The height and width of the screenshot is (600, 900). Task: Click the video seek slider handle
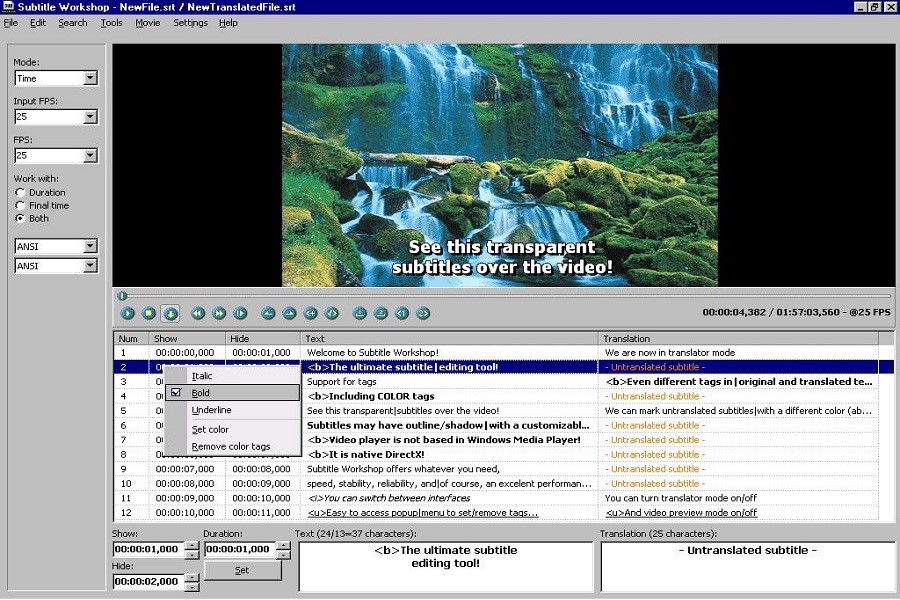[x=122, y=296]
